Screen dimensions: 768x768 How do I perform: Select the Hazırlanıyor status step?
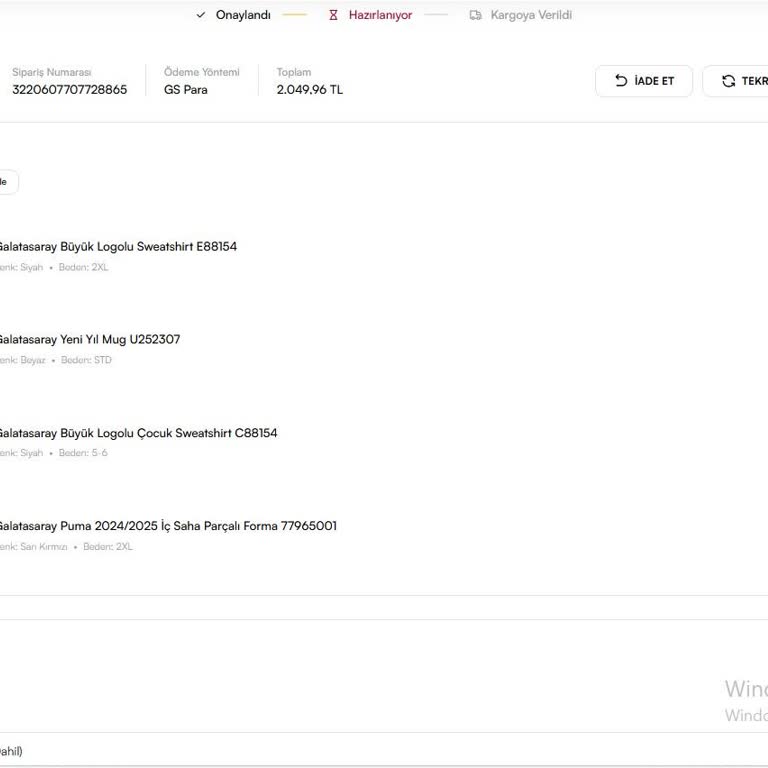370,15
